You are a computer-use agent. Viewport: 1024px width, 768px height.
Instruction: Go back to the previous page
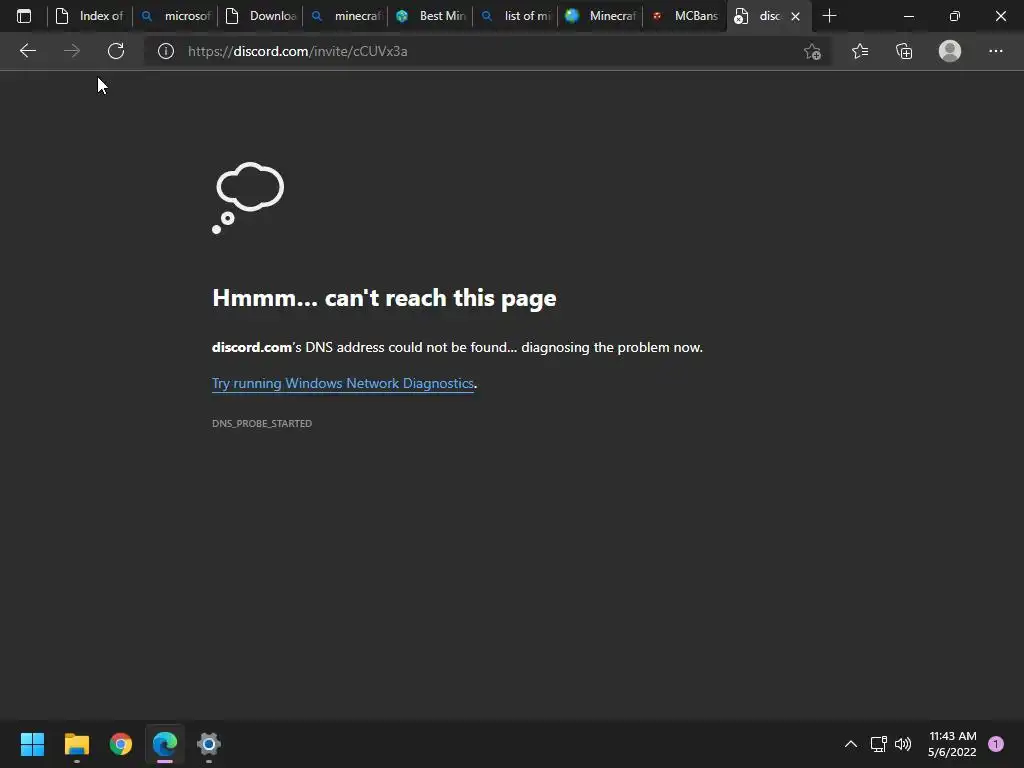pyautogui.click(x=27, y=51)
